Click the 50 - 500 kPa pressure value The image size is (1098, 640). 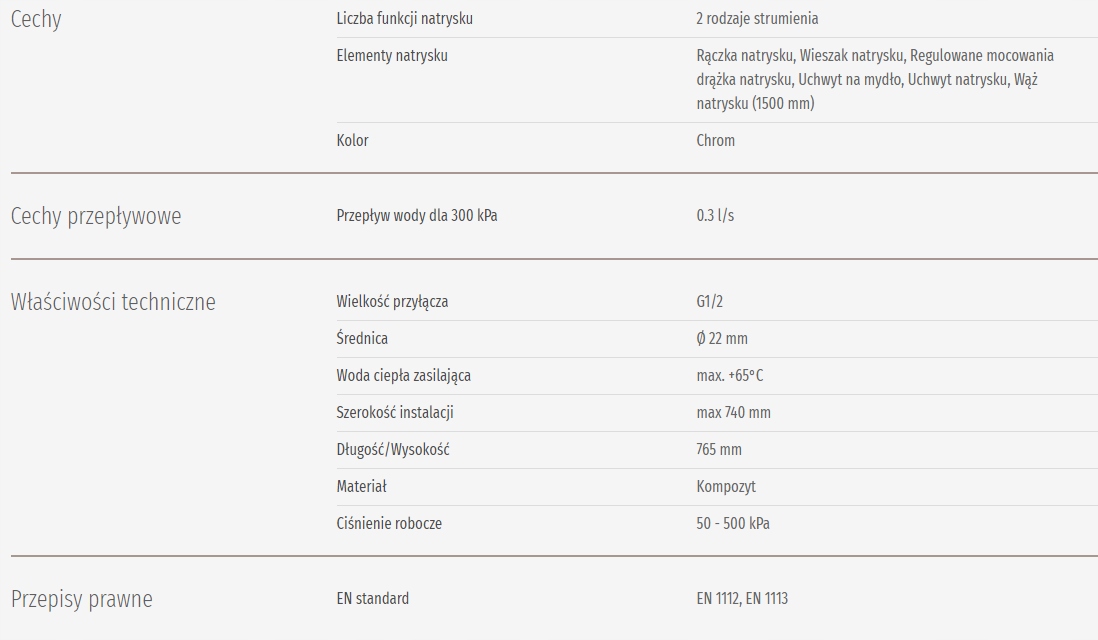coord(733,524)
